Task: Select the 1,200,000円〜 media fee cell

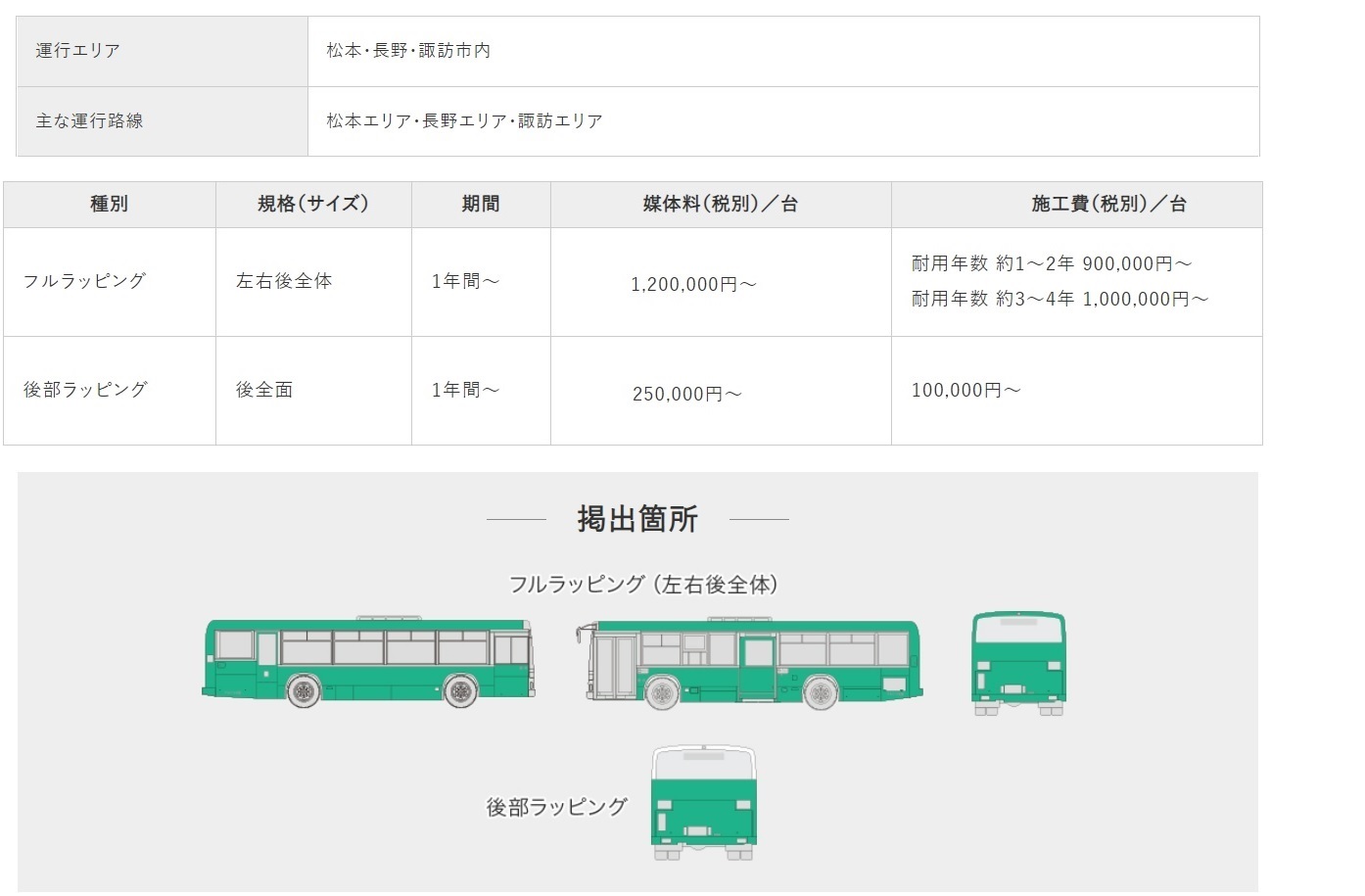Action: point(693,285)
